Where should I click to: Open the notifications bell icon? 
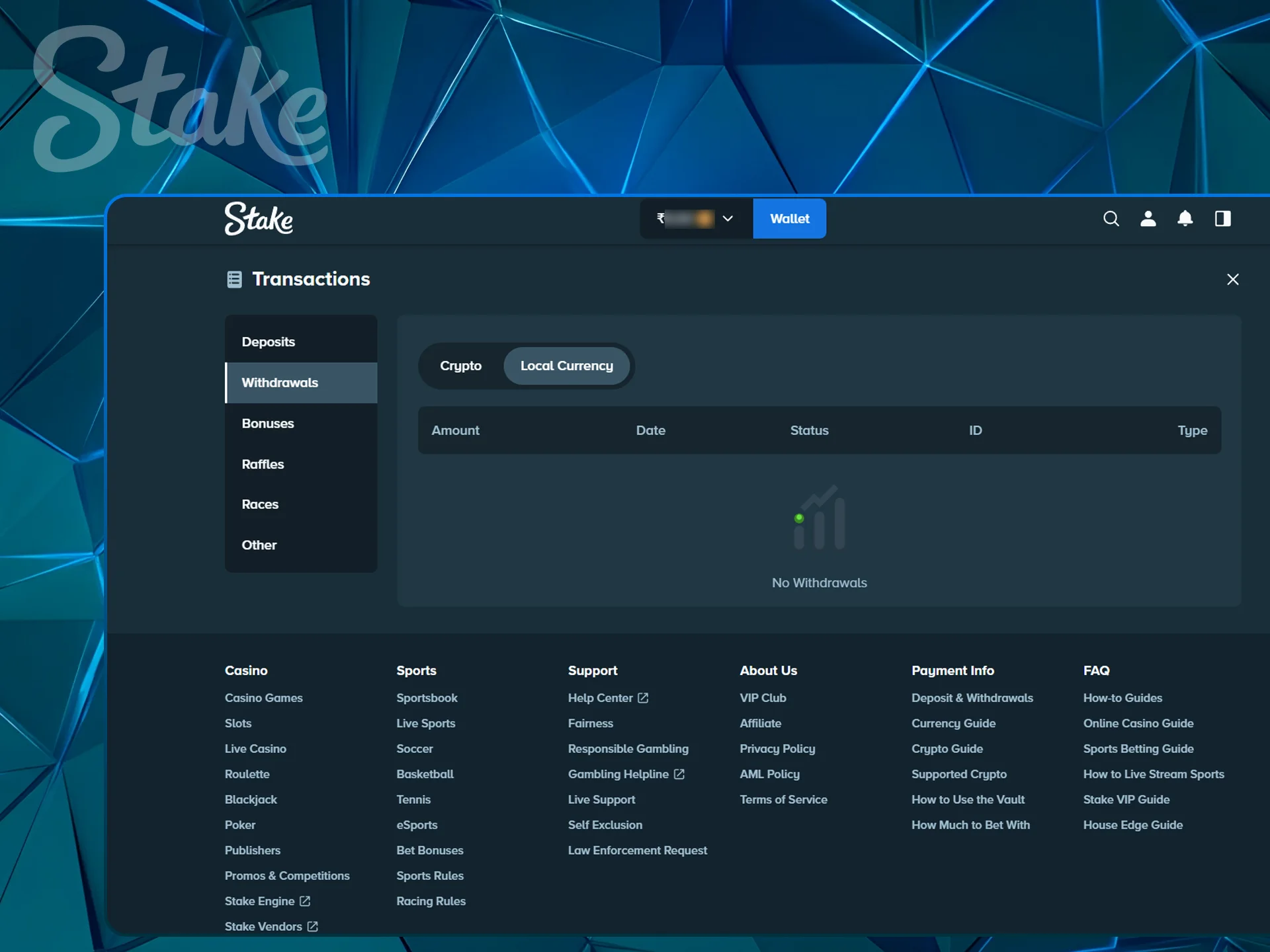(1185, 219)
